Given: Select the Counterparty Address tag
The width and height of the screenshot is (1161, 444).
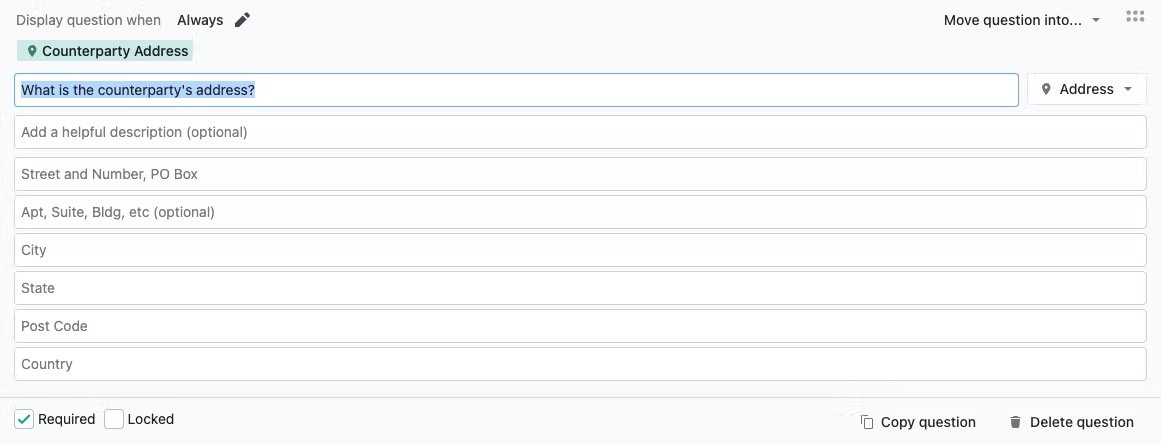Looking at the screenshot, I should pyautogui.click(x=104, y=51).
